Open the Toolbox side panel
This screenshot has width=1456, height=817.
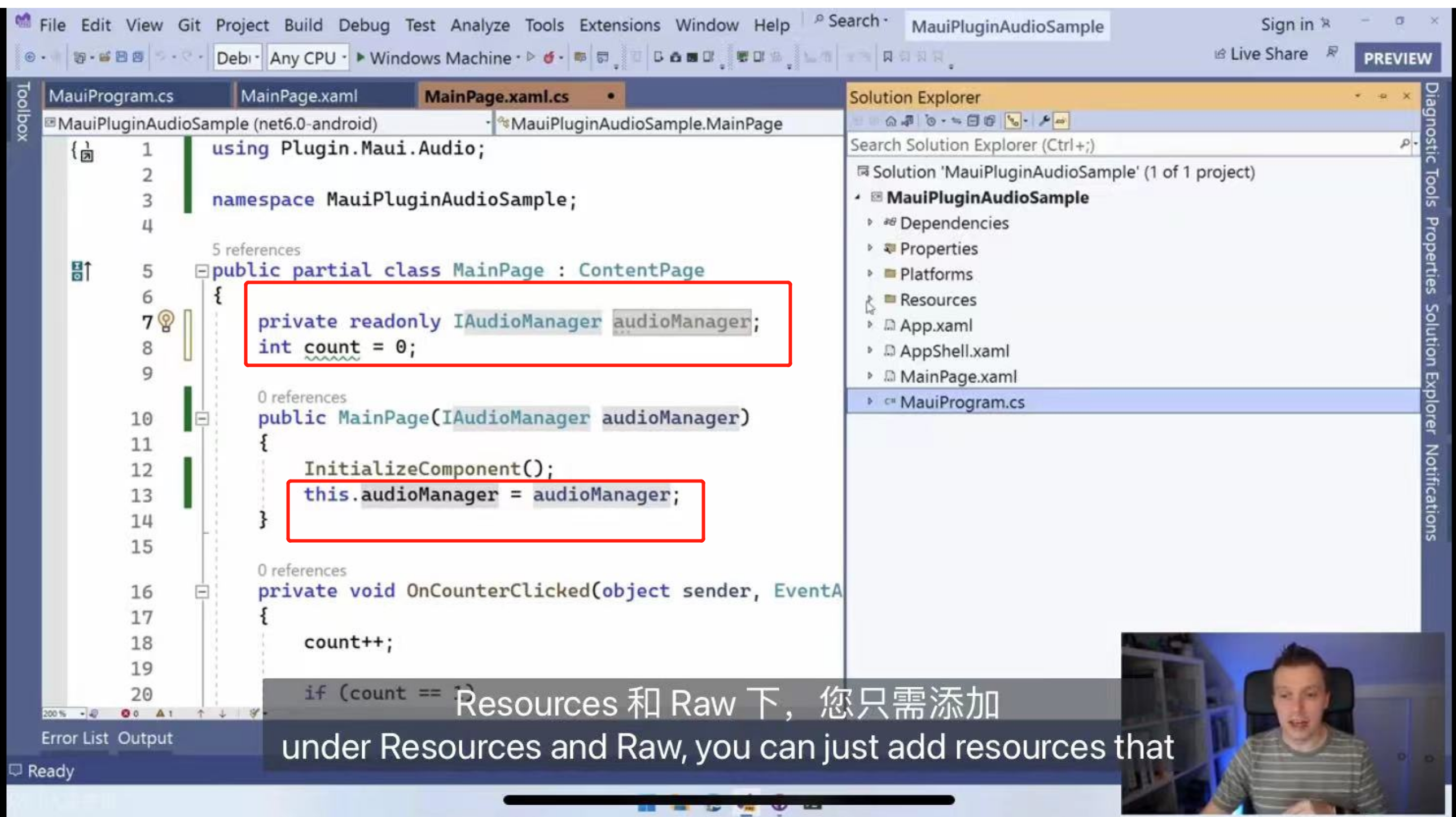click(23, 111)
